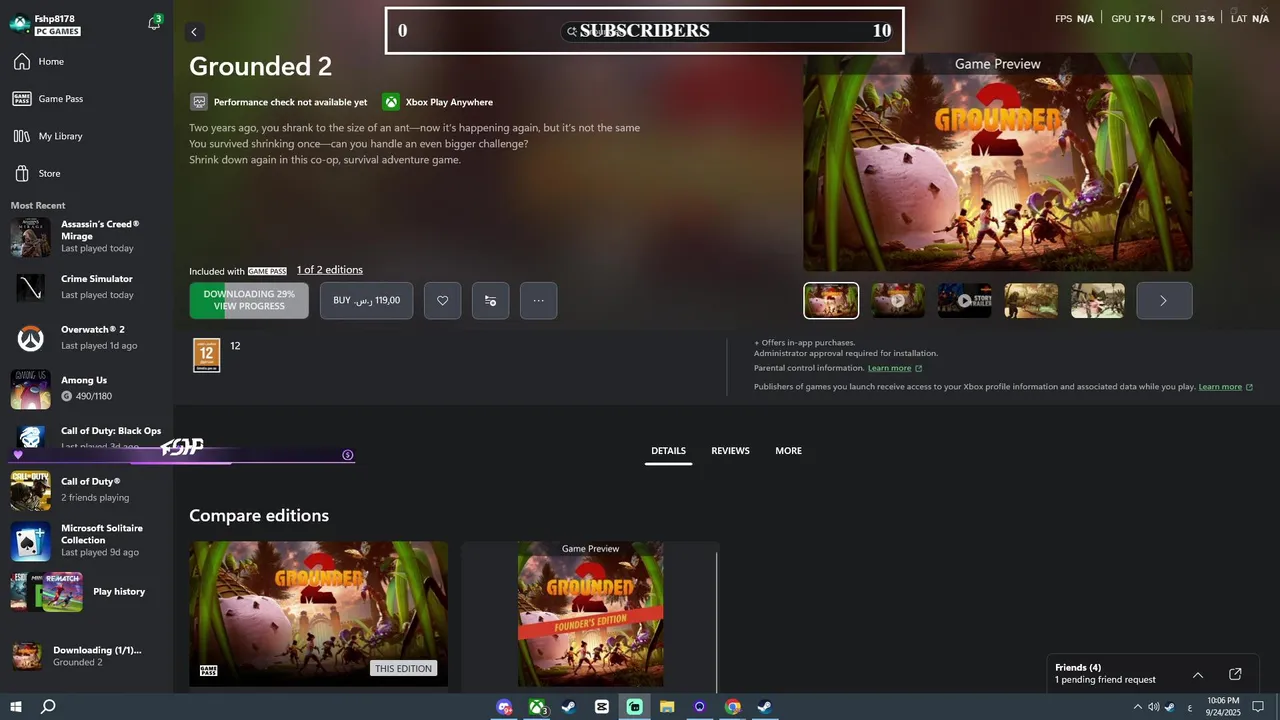
Task: Click the FPS N/A overlay readout
Action: pyautogui.click(x=1074, y=19)
